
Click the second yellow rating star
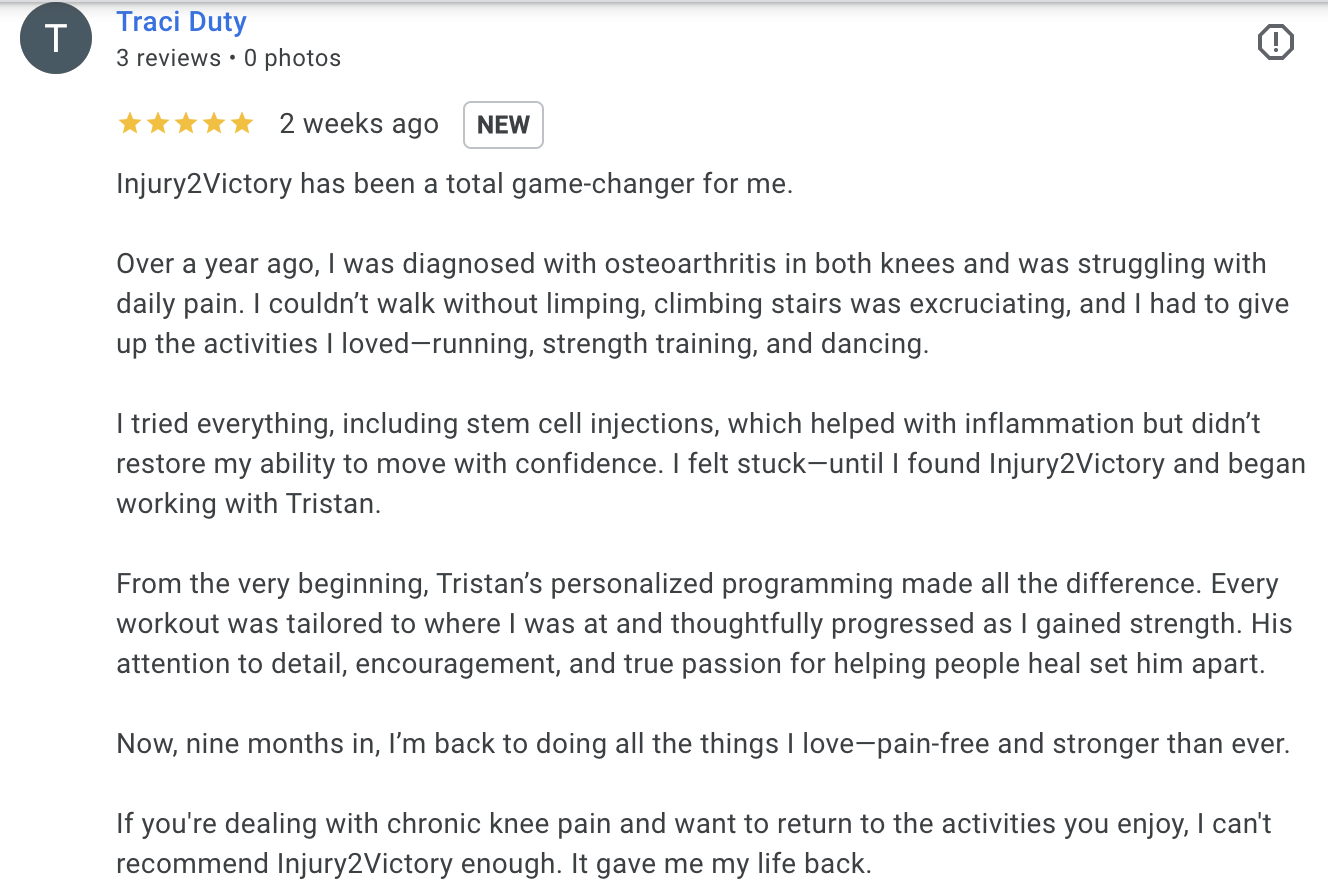(x=158, y=124)
